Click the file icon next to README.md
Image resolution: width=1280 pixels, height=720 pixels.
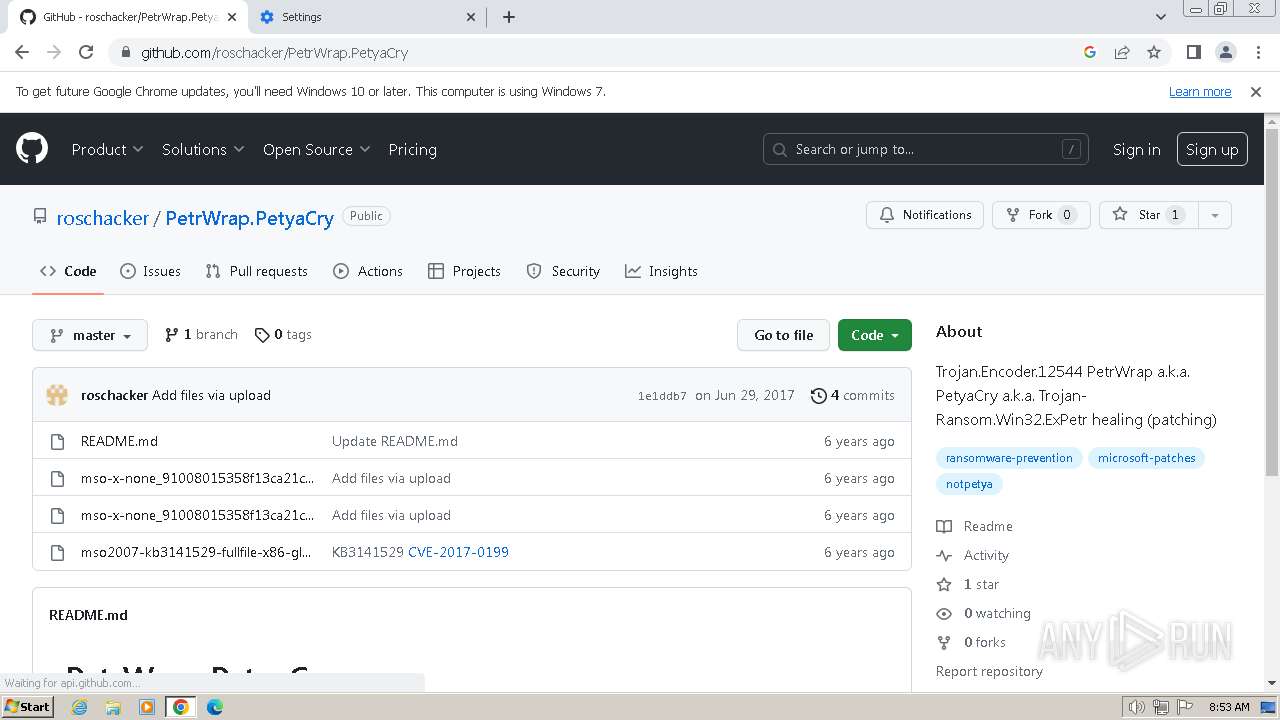click(x=57, y=441)
